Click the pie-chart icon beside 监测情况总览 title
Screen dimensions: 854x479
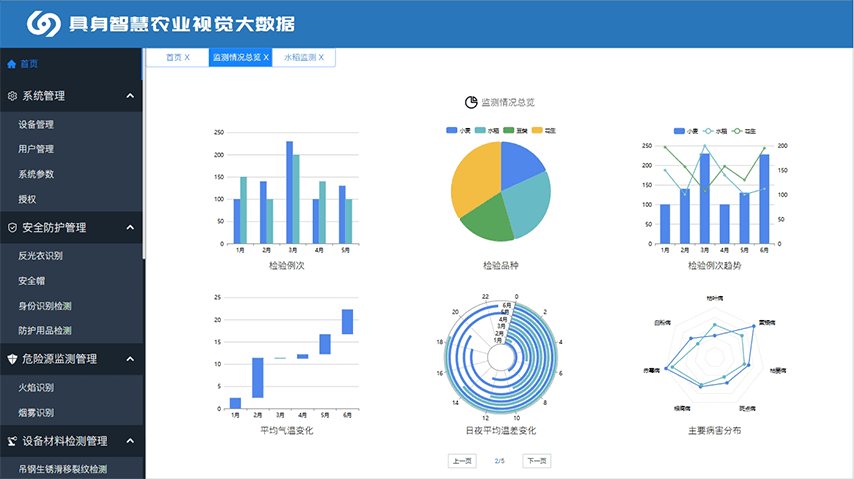click(471, 102)
